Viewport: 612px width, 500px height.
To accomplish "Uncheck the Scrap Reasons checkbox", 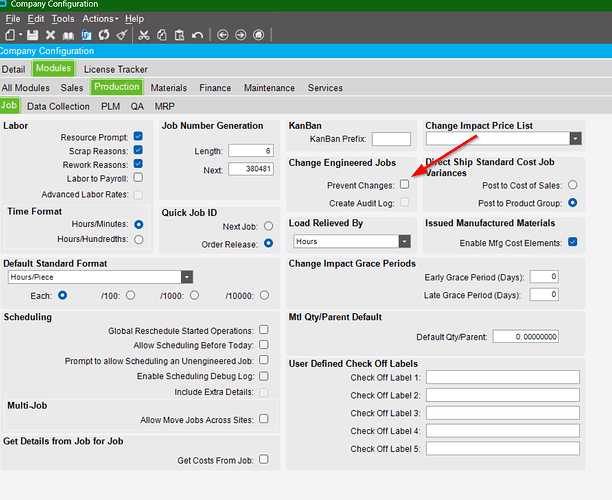I will coord(138,150).
